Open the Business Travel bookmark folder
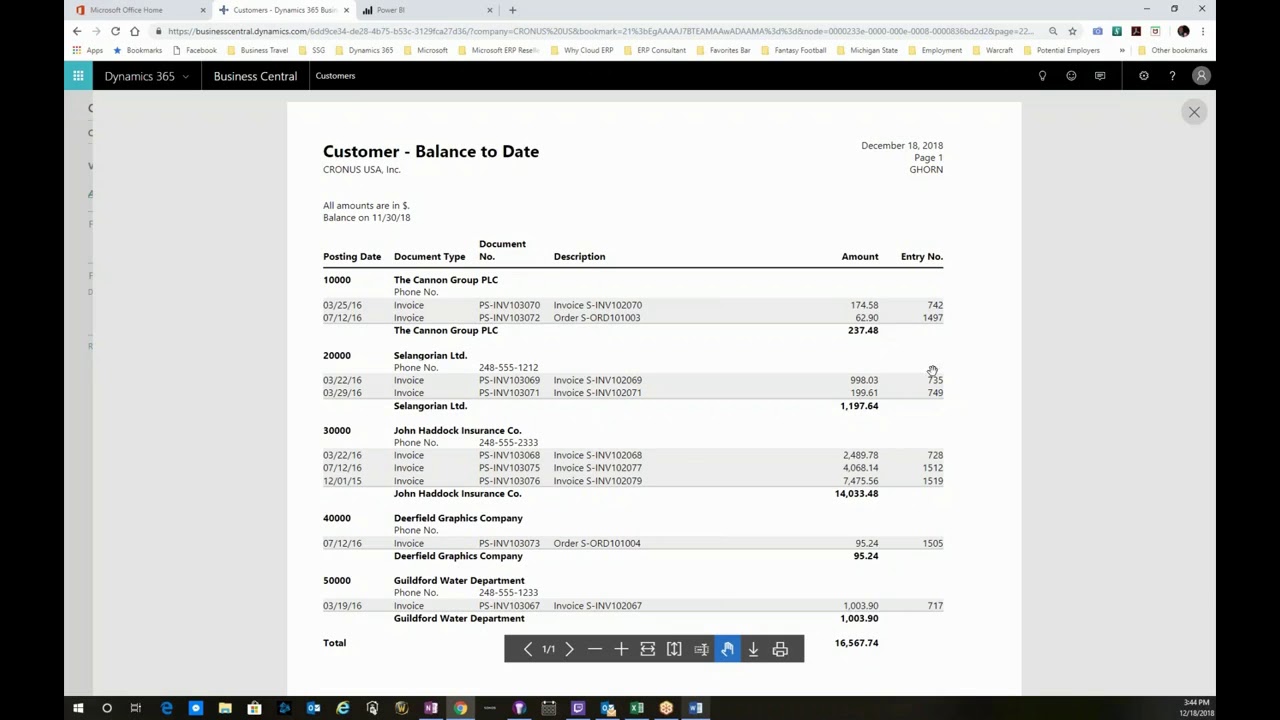1280x720 pixels. (x=258, y=50)
